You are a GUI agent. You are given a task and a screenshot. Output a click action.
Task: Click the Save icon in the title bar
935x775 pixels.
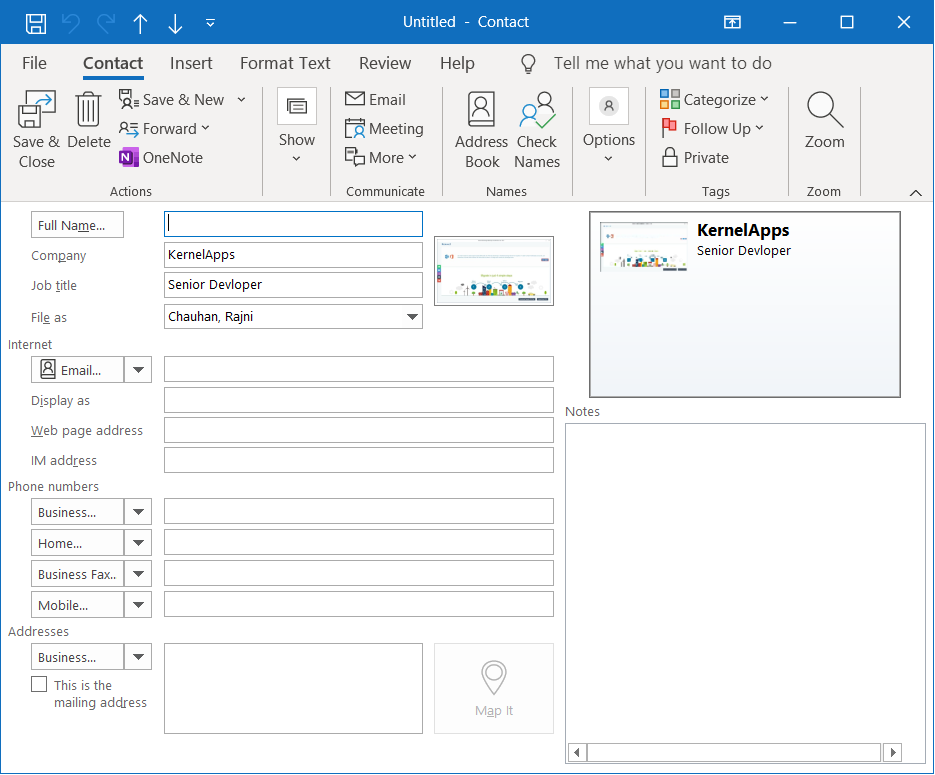point(36,23)
